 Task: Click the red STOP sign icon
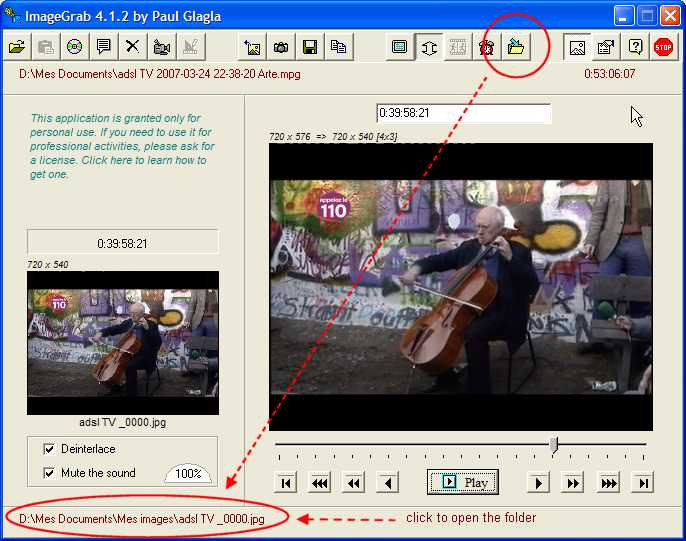tap(664, 46)
